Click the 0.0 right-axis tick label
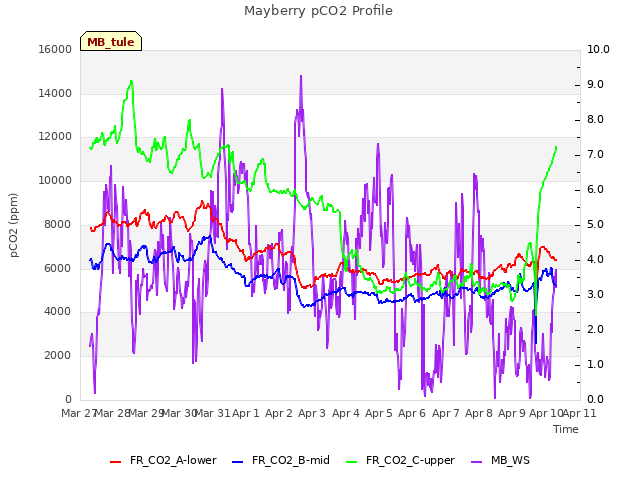This screenshot has height=480, width=640. pos(596,400)
